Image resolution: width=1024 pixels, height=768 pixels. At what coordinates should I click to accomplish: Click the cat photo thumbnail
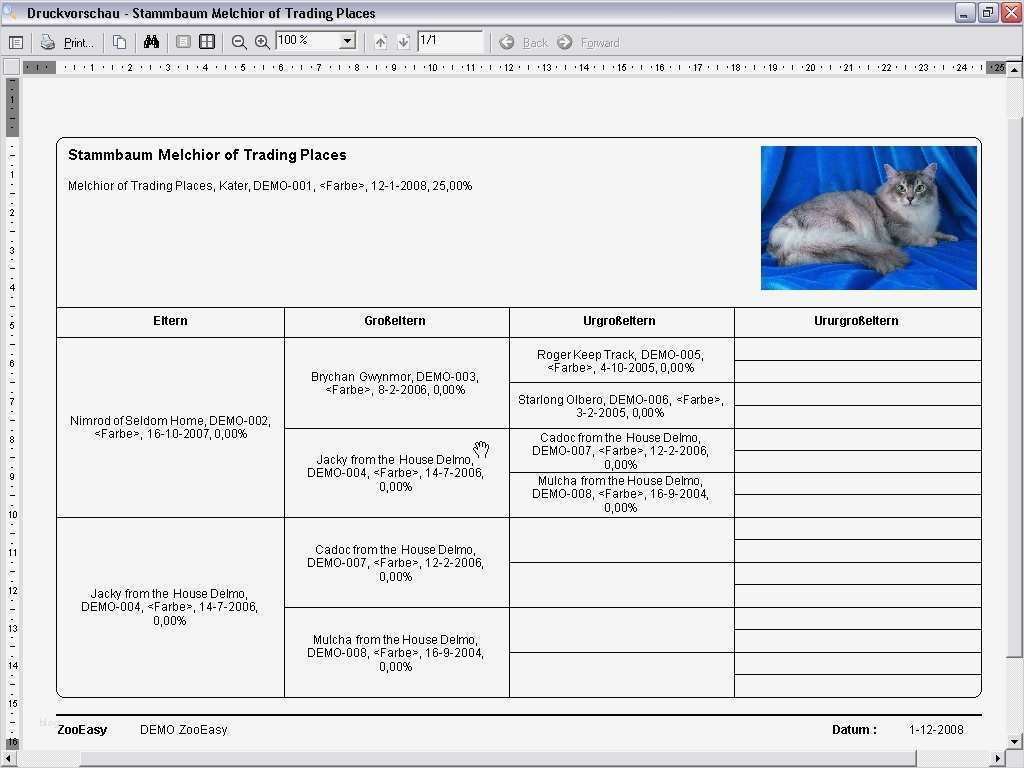868,217
